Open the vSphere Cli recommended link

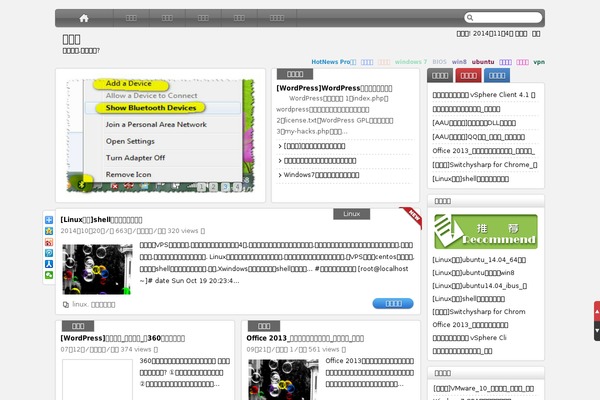point(470,338)
